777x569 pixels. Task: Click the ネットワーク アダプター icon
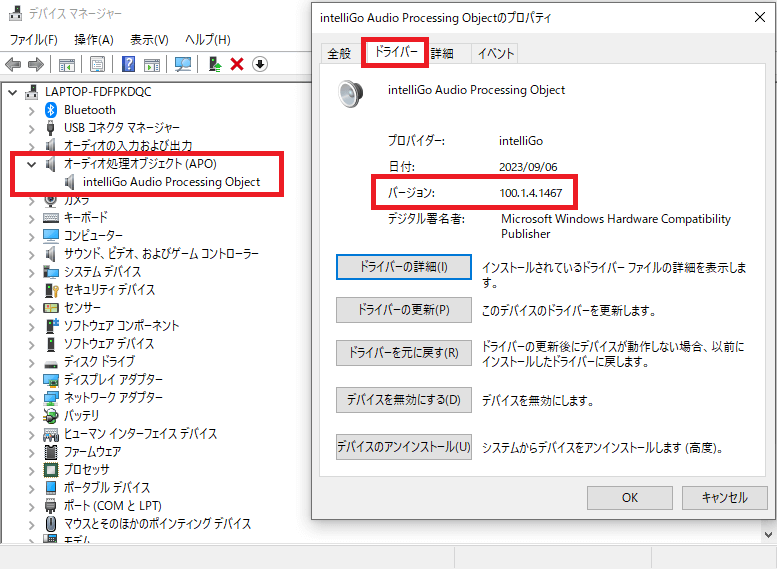[51, 398]
